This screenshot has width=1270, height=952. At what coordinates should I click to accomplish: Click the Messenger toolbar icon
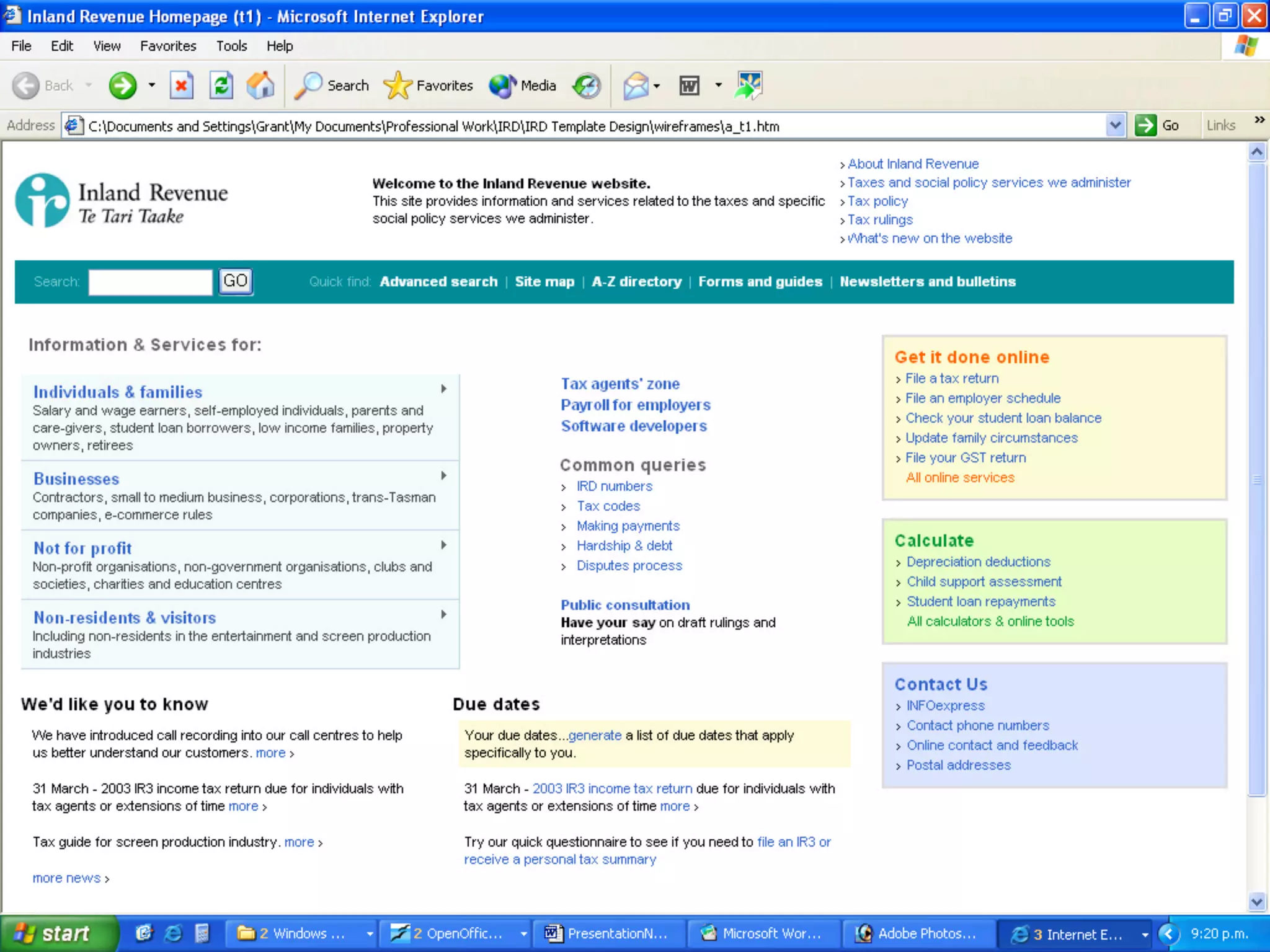coord(748,86)
